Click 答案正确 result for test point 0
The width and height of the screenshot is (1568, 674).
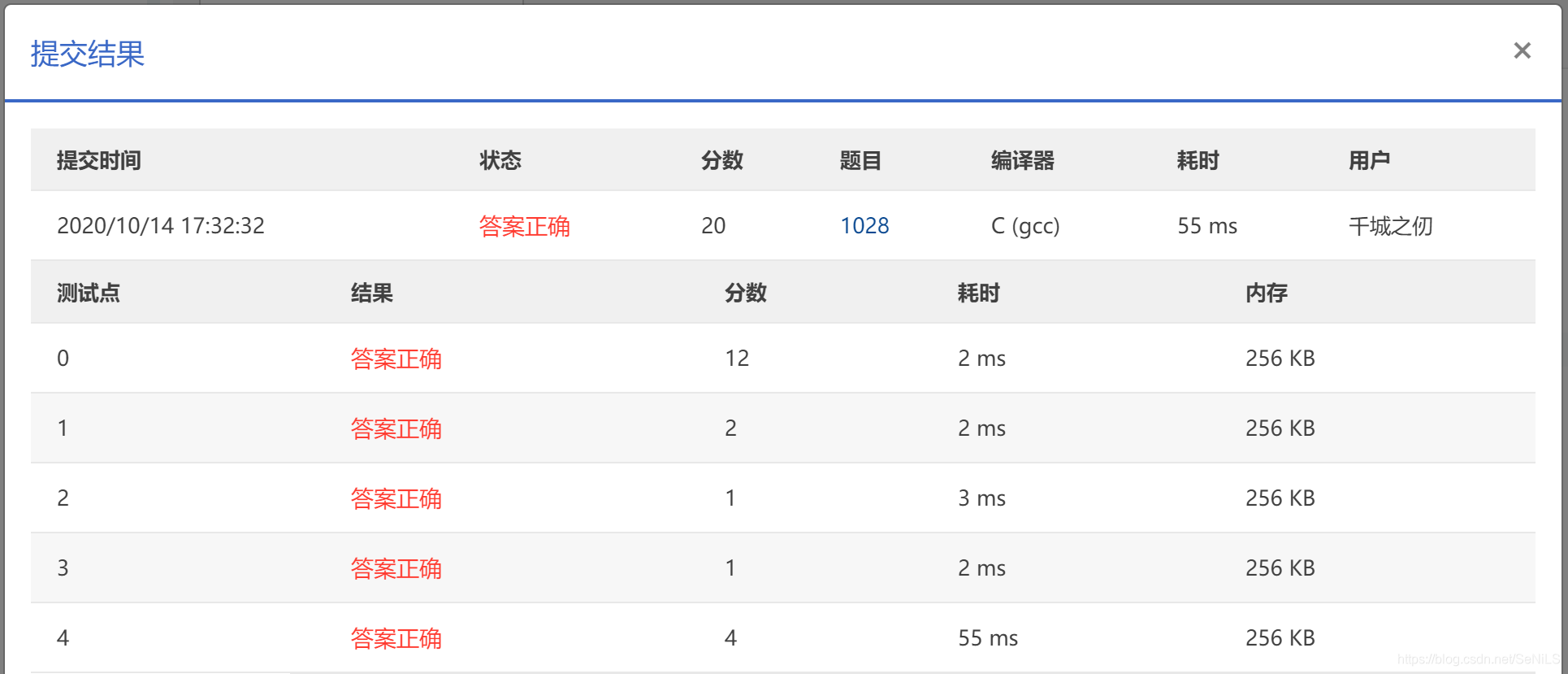click(x=396, y=359)
